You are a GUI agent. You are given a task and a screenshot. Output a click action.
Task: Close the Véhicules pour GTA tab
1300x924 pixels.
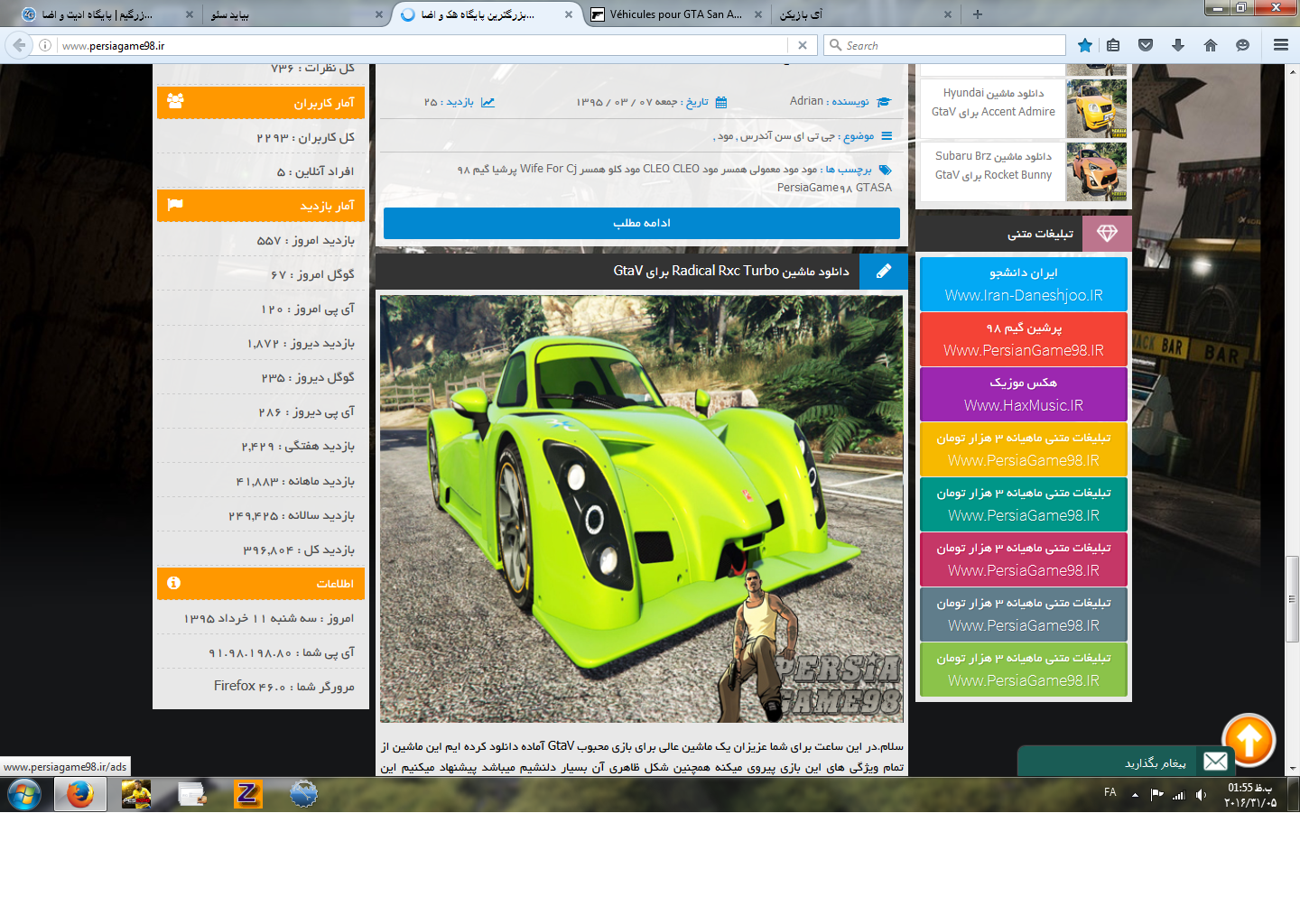tap(757, 14)
